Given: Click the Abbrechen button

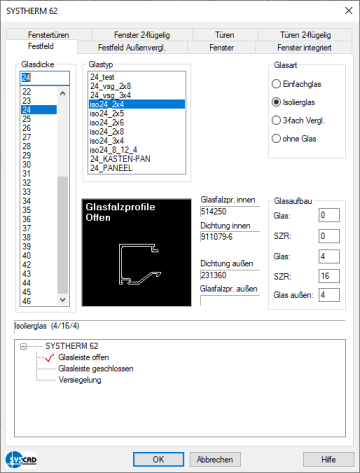Looking at the screenshot, I should [215, 460].
